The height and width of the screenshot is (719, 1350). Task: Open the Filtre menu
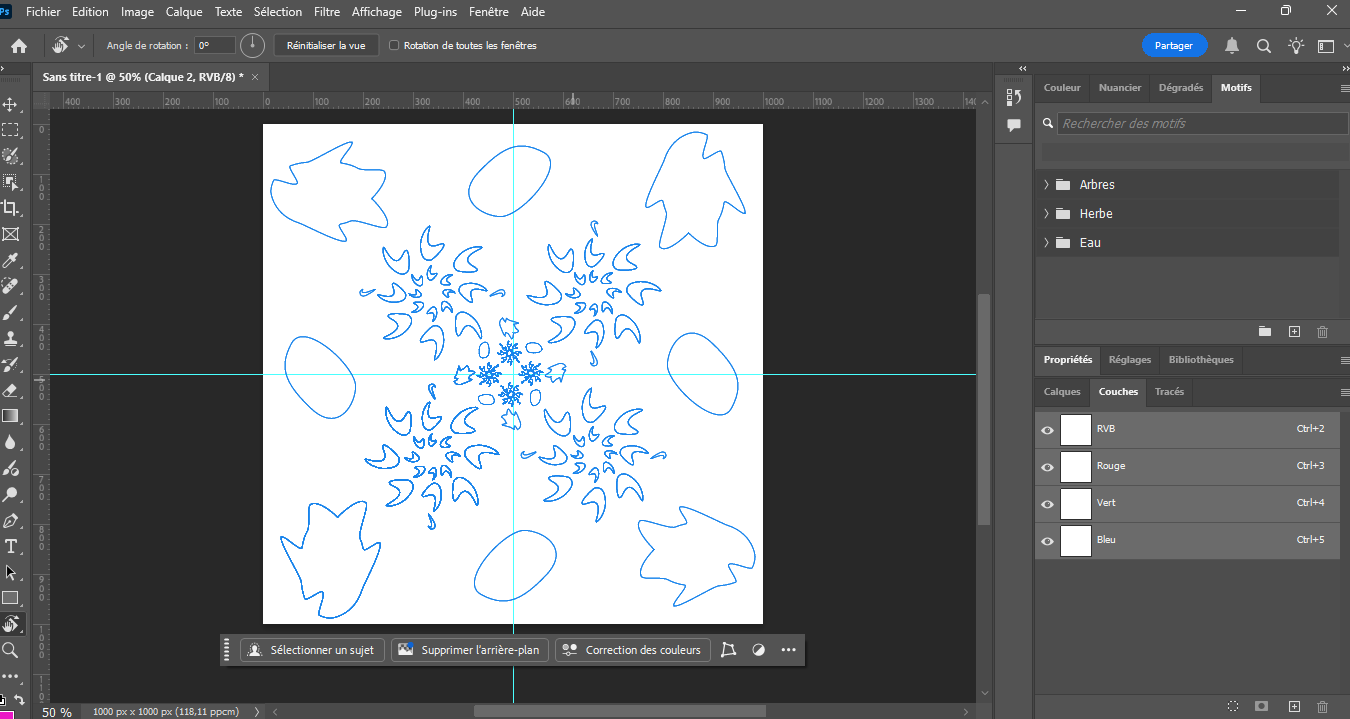pos(327,11)
